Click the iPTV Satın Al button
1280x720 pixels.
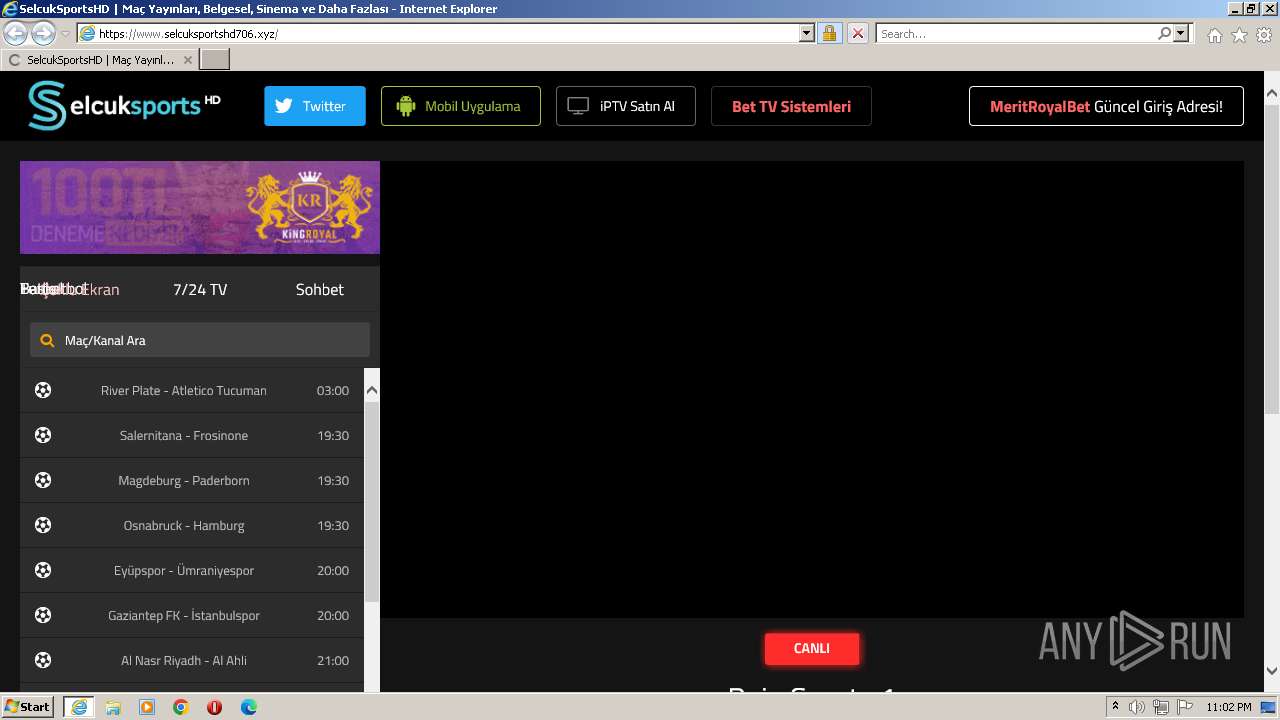(x=626, y=106)
